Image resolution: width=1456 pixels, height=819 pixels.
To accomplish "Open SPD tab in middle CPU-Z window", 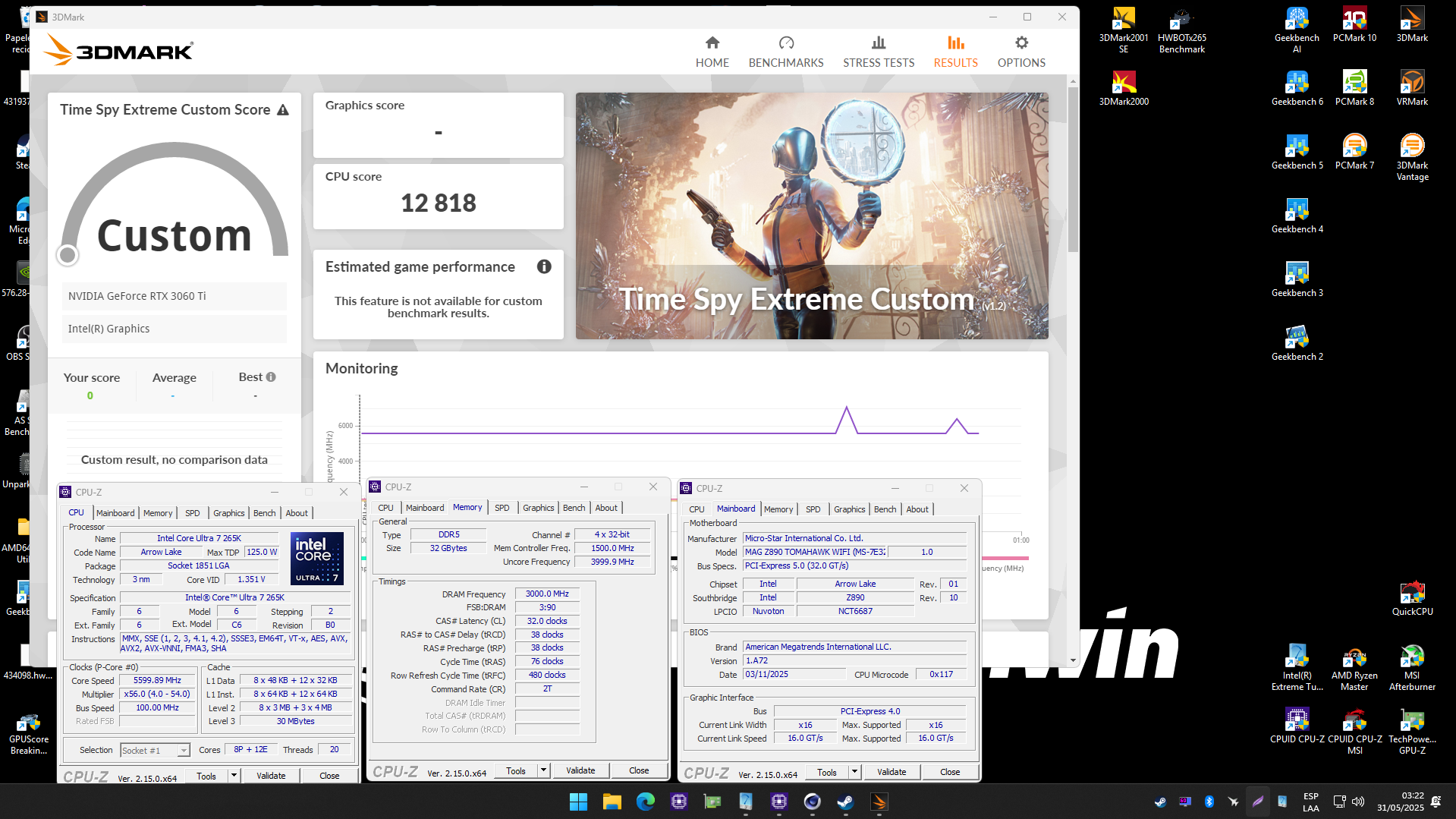I will coord(502,508).
